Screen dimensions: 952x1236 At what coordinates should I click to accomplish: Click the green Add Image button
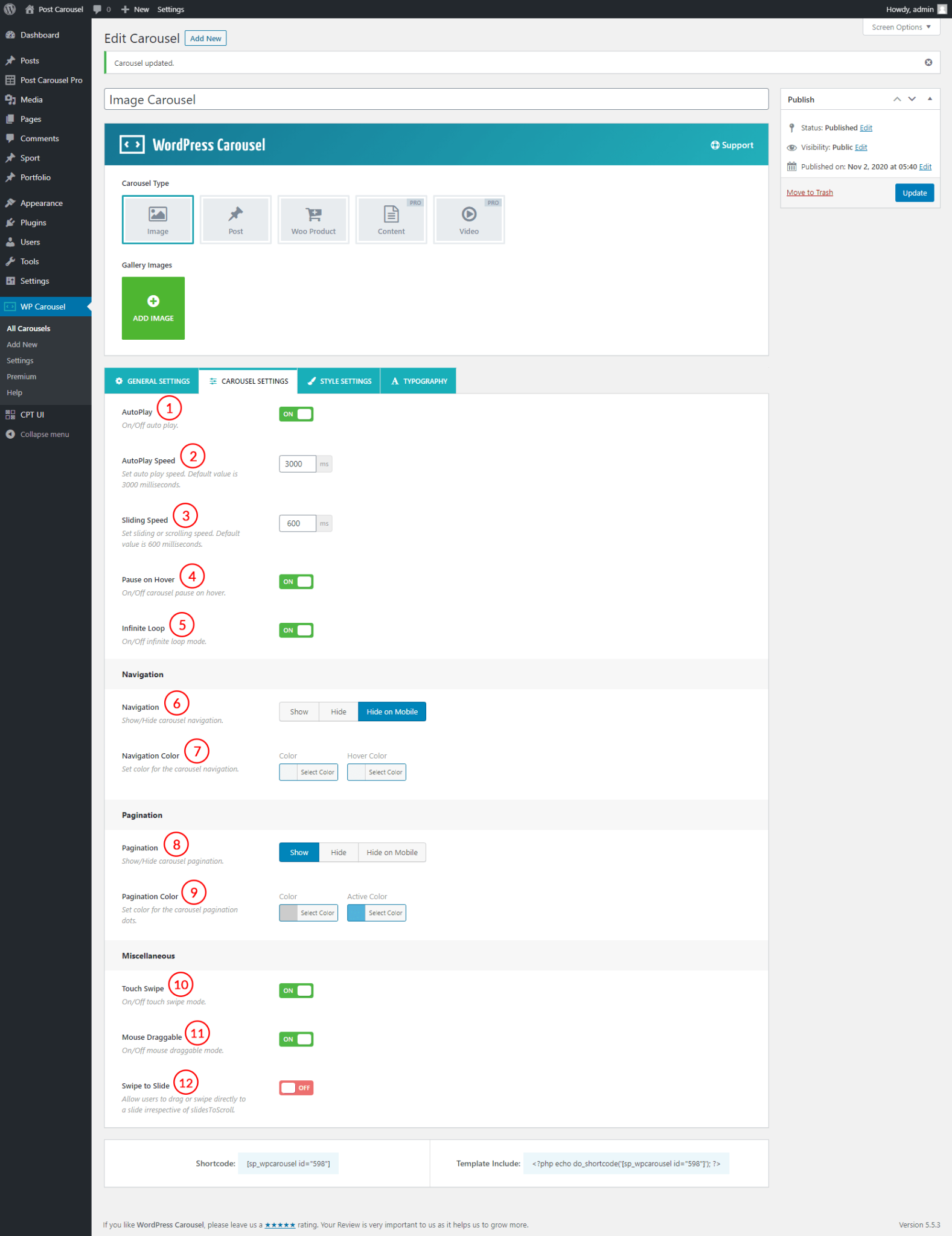(153, 308)
